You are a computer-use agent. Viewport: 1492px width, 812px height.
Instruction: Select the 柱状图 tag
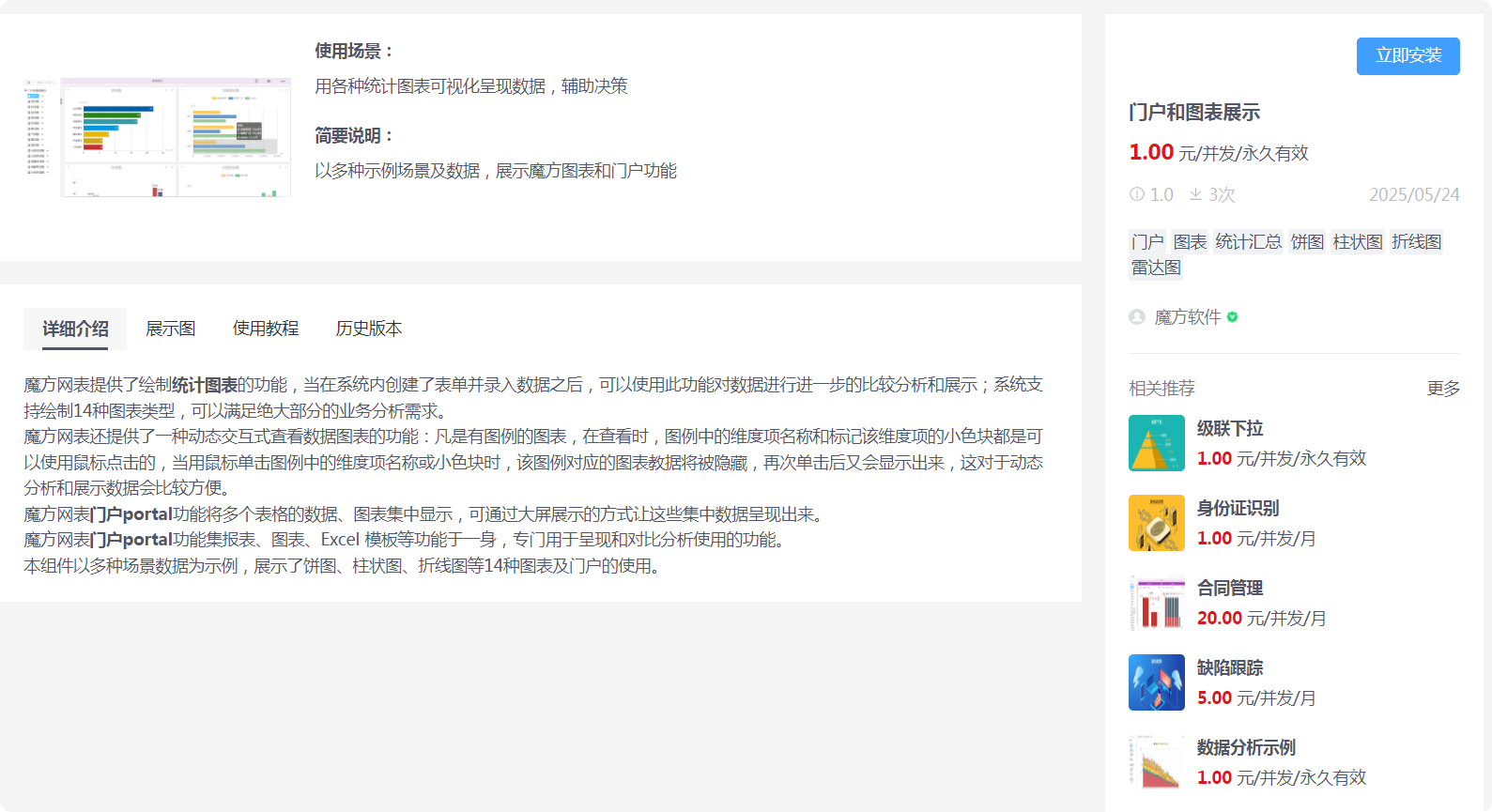pyautogui.click(x=1358, y=242)
